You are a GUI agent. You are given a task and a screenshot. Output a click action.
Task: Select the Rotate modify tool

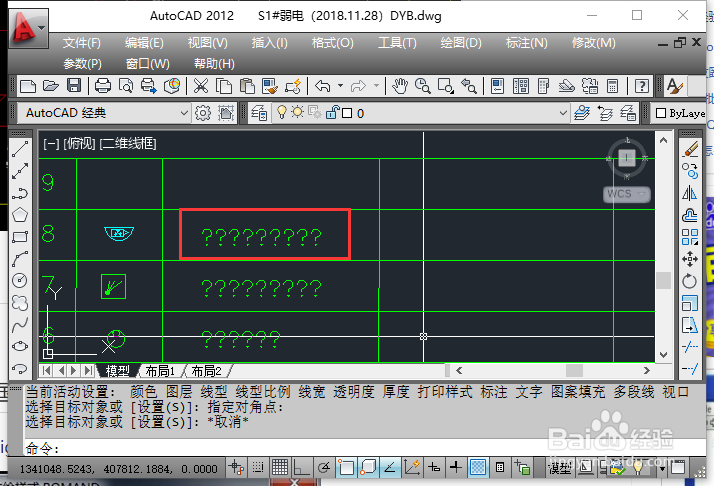[690, 281]
